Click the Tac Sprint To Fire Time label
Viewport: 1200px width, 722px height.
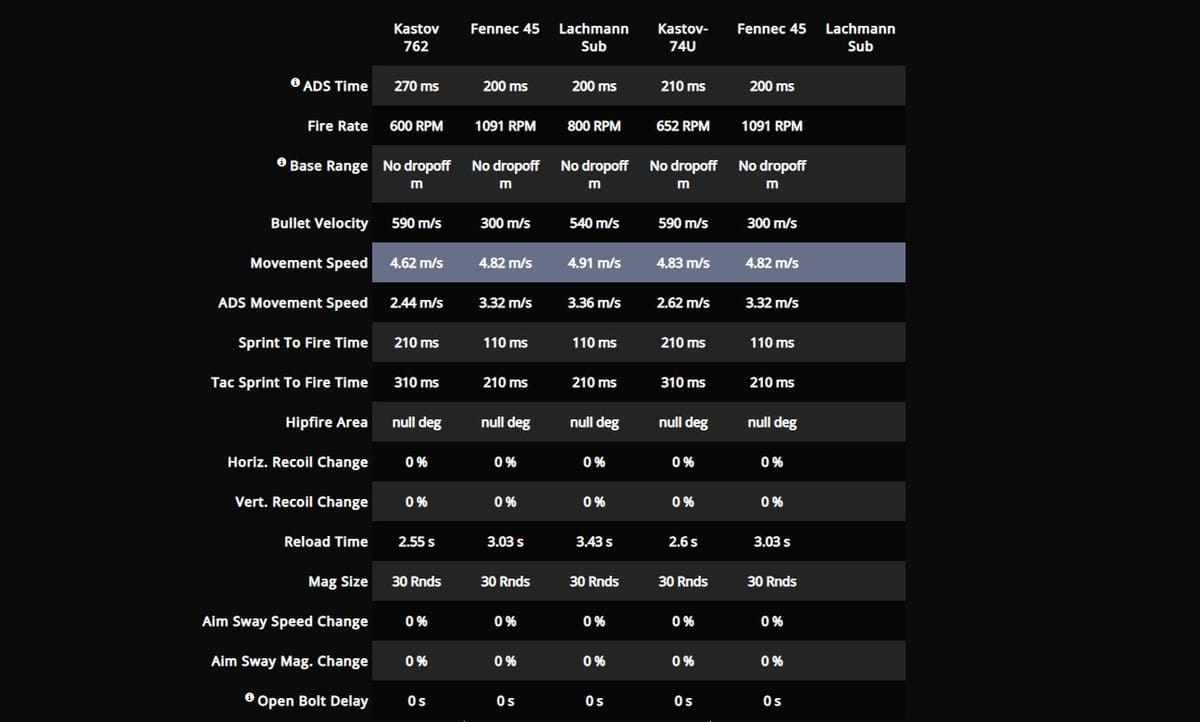click(x=289, y=382)
